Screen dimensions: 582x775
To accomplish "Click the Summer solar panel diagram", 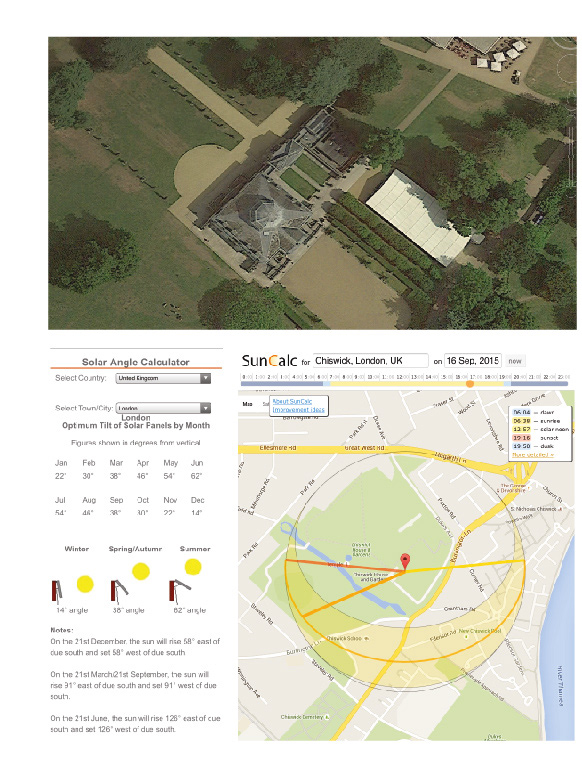I will [185, 580].
